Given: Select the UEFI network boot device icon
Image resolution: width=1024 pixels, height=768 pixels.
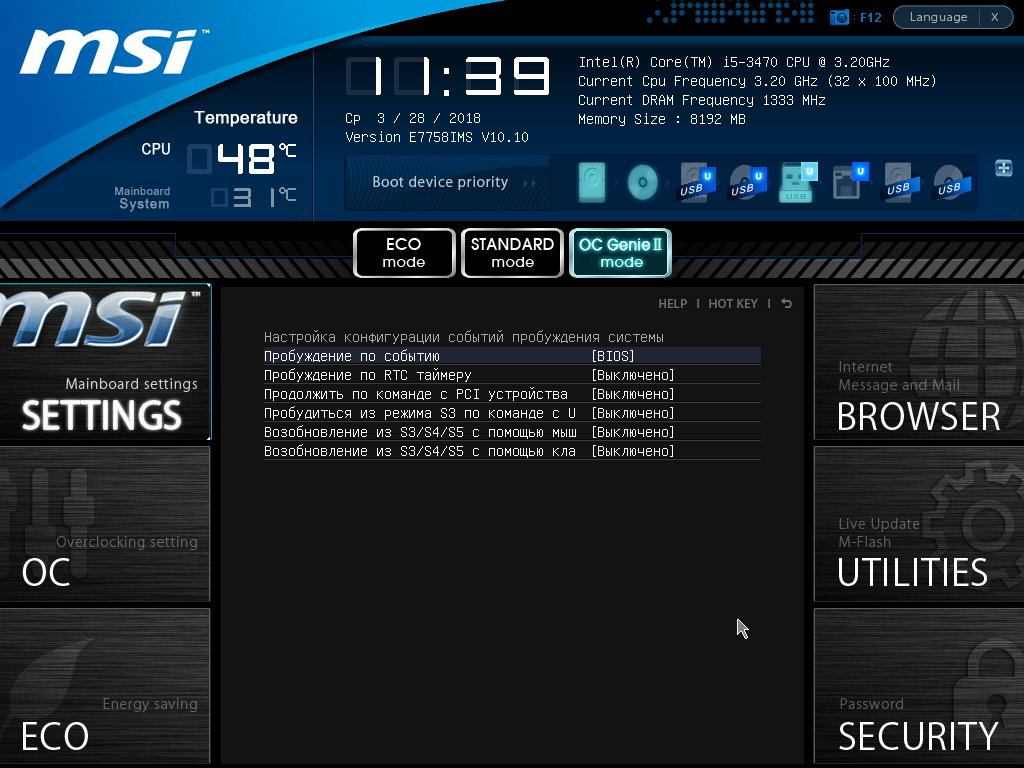Looking at the screenshot, I should (850, 182).
